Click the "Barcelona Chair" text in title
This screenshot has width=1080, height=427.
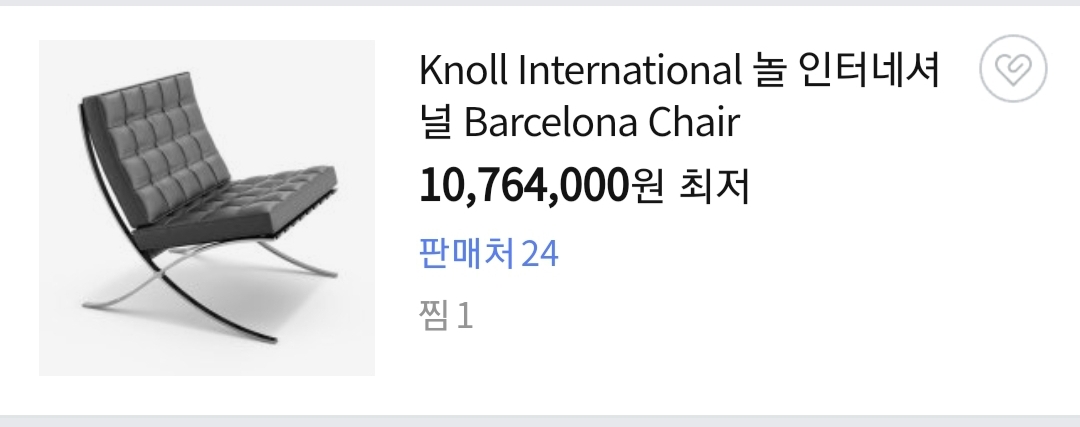[x=602, y=124]
